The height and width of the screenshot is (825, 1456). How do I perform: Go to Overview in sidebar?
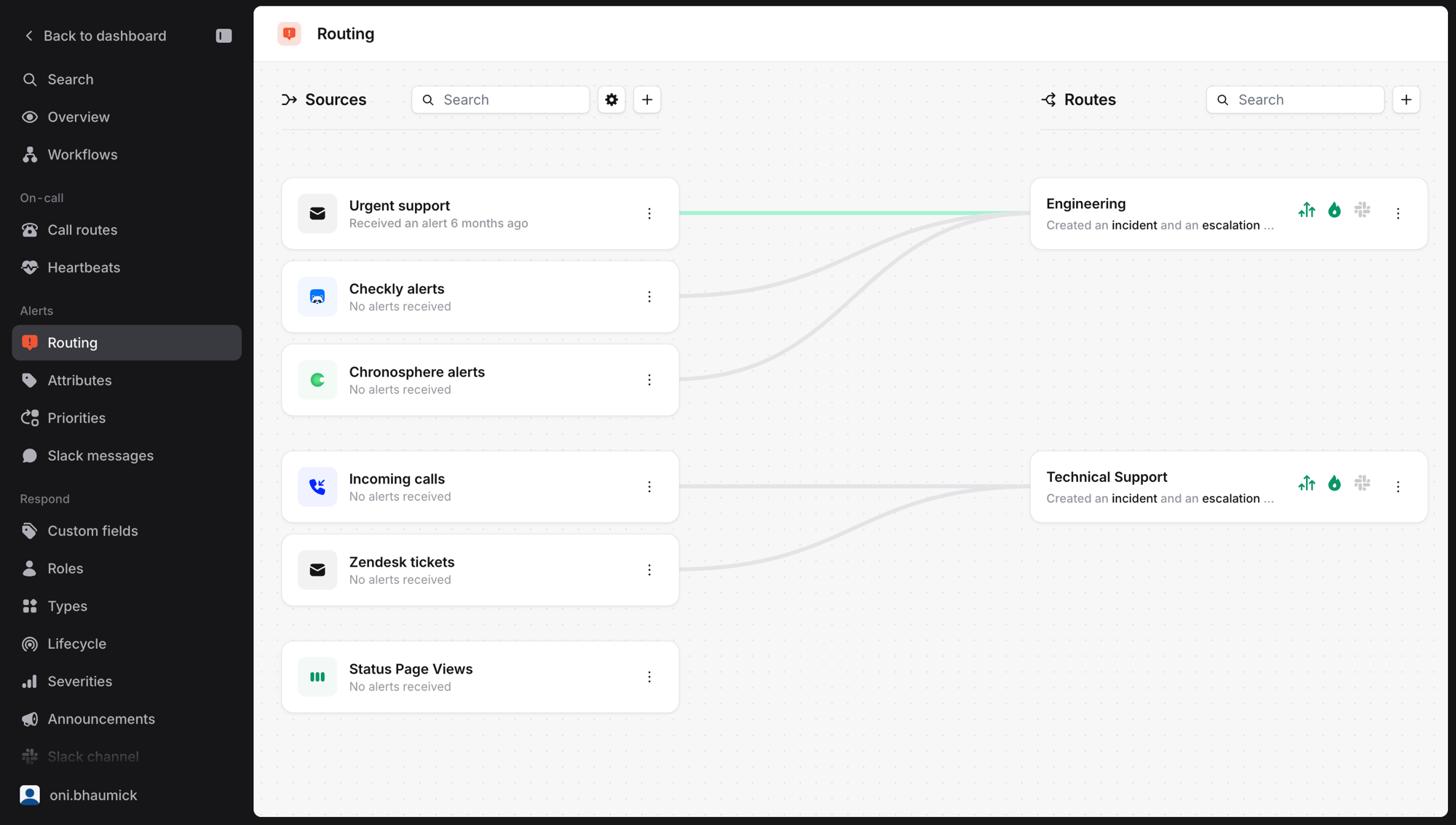pos(127,117)
